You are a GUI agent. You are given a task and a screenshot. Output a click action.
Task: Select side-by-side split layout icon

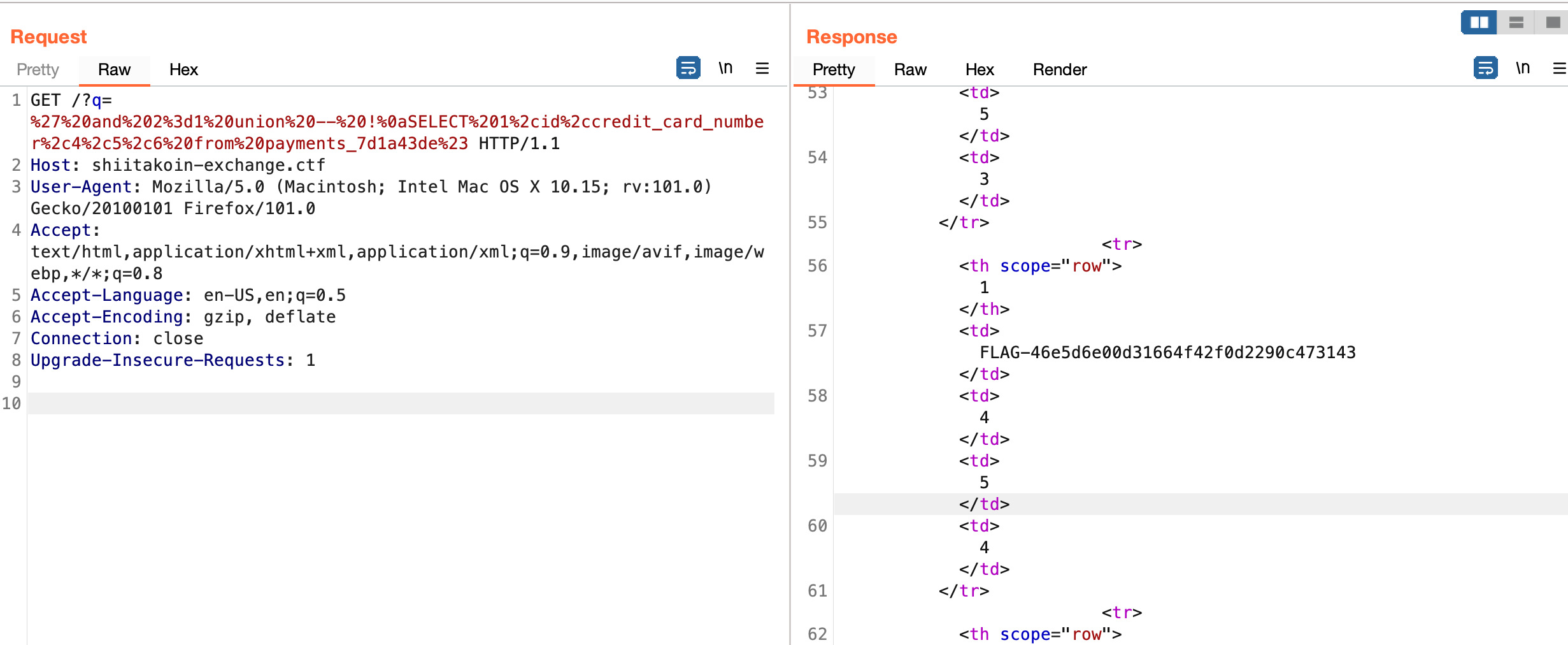(1479, 23)
